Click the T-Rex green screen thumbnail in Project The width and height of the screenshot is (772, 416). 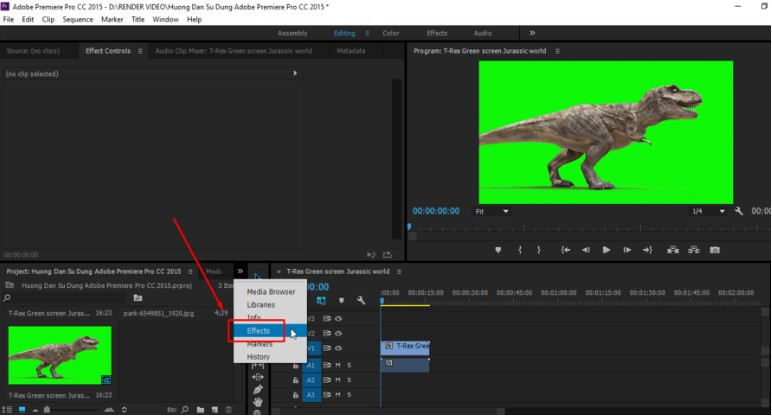60,355
